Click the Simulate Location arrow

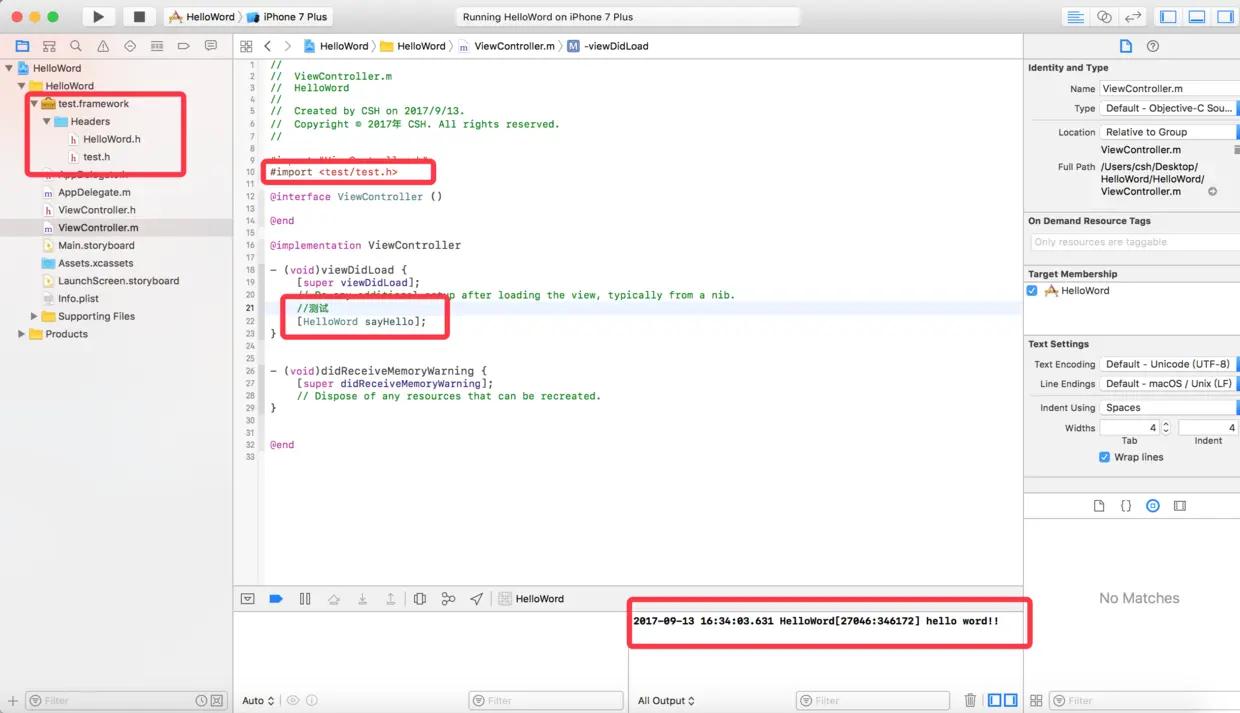pyautogui.click(x=477, y=599)
